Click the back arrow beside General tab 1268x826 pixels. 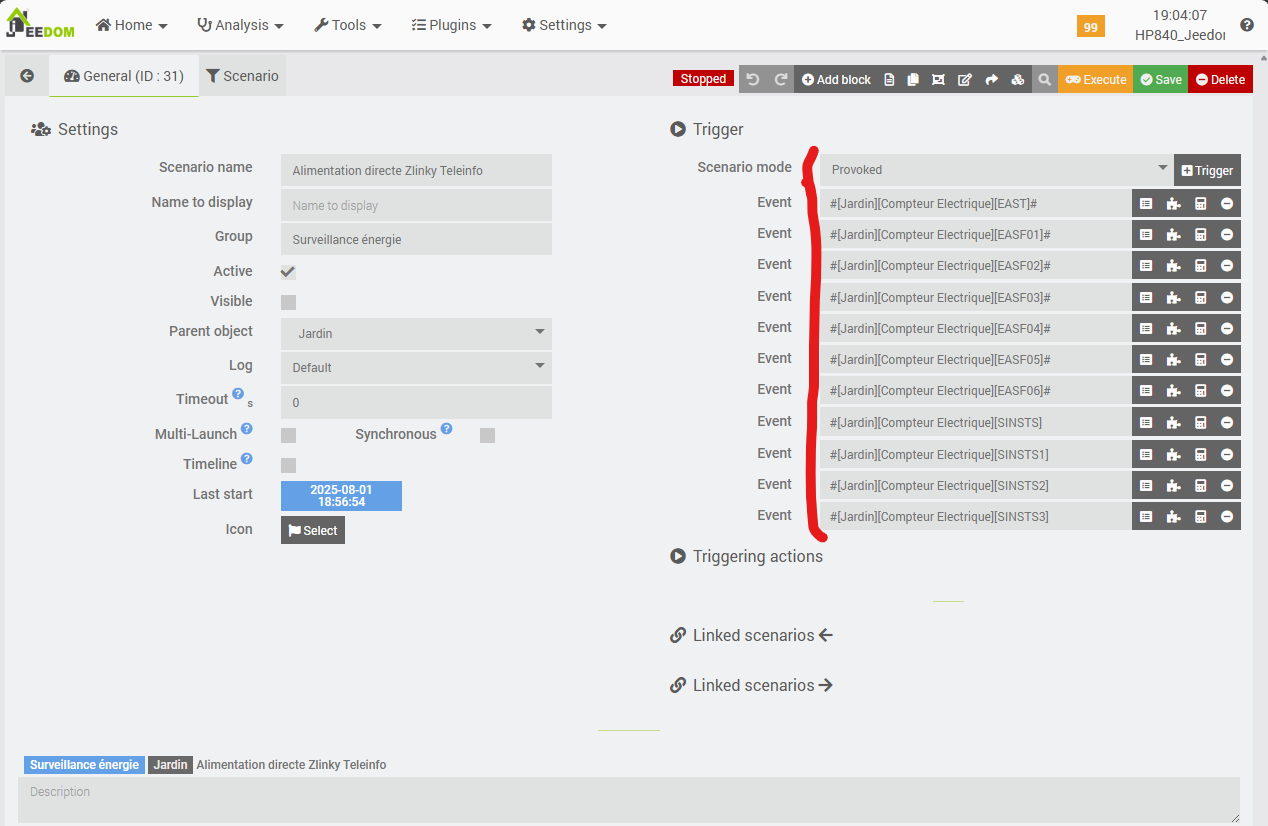(x=27, y=76)
